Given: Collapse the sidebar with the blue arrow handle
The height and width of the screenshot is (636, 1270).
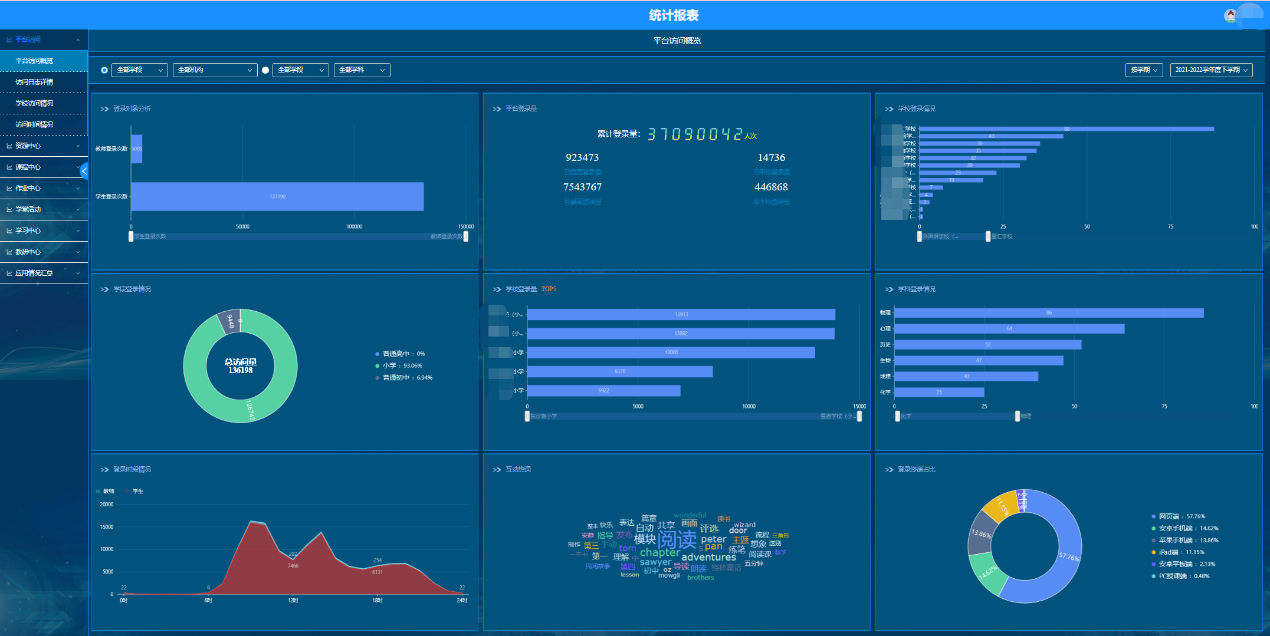Looking at the screenshot, I should pyautogui.click(x=84, y=171).
